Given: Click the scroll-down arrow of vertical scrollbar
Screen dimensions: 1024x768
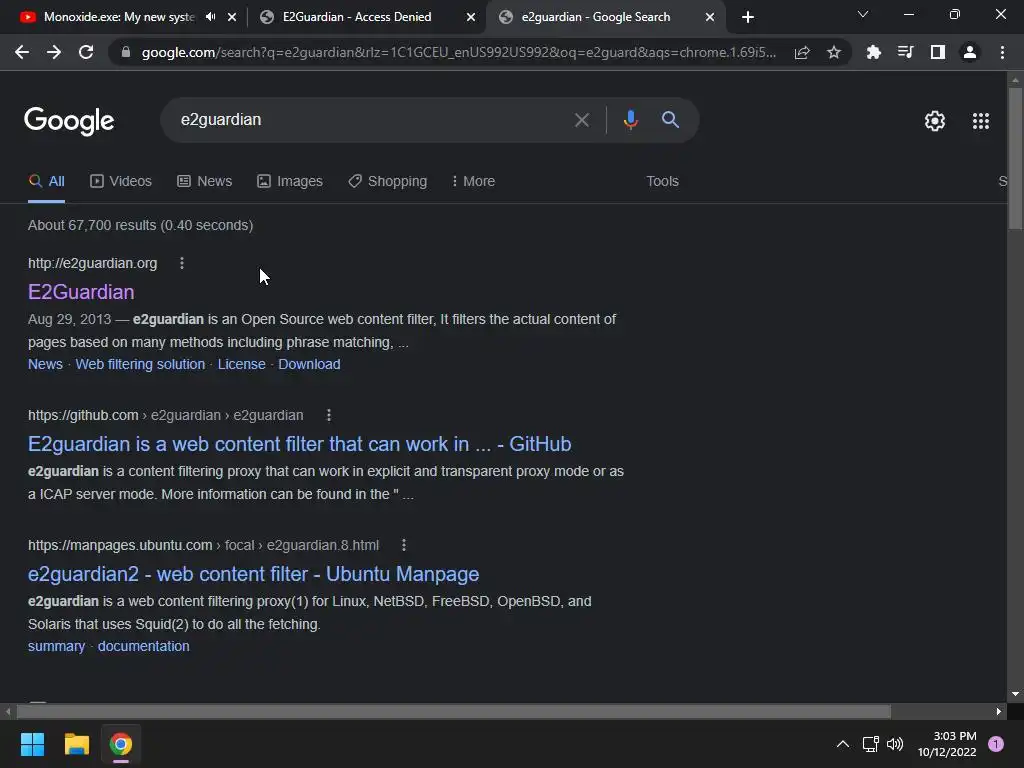Looking at the screenshot, I should click(1015, 694).
